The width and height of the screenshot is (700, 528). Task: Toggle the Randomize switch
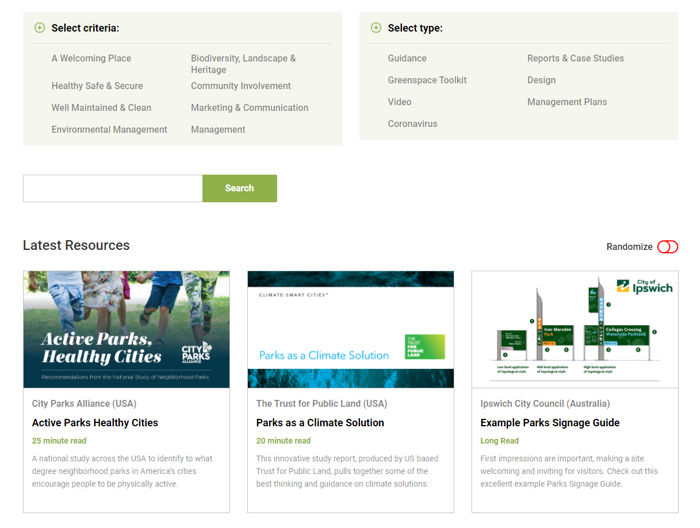[x=667, y=247]
